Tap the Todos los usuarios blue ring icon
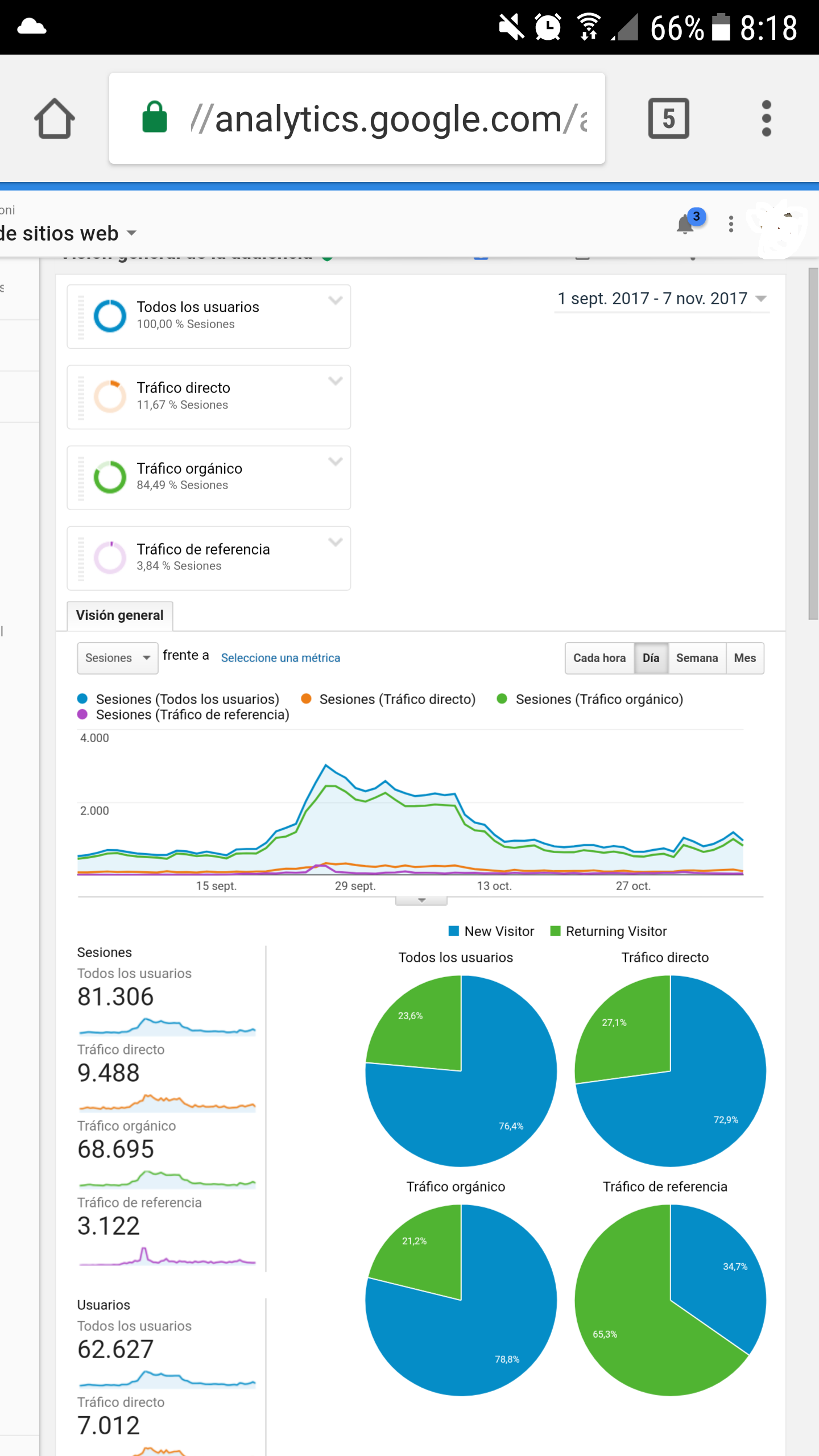 (x=109, y=316)
